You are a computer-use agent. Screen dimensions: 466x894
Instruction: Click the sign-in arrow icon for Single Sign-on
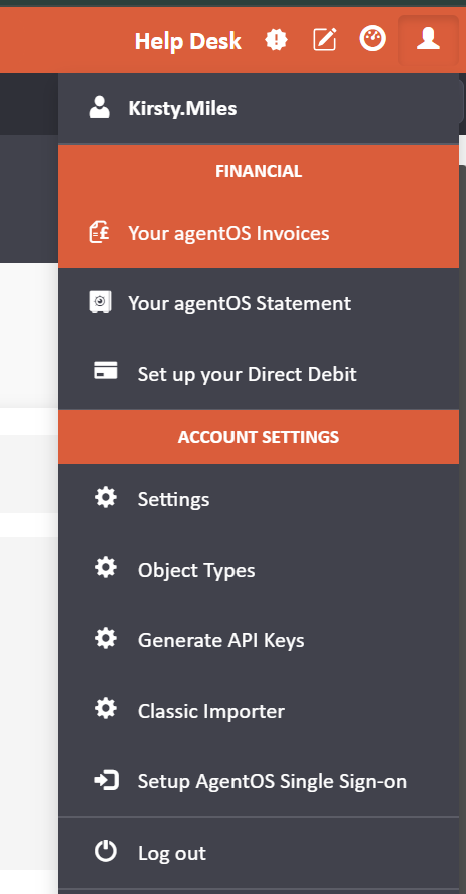coord(107,780)
